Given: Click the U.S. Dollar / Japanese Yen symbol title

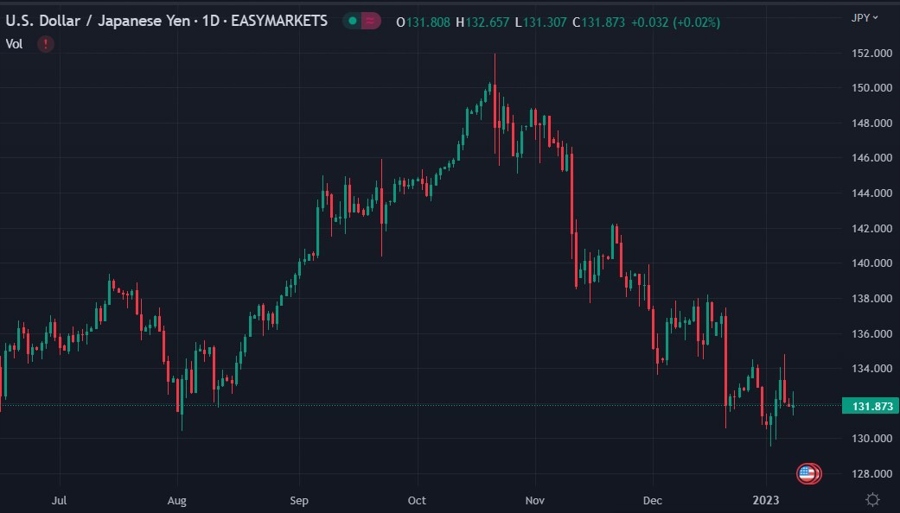Looking at the screenshot, I should tap(98, 21).
